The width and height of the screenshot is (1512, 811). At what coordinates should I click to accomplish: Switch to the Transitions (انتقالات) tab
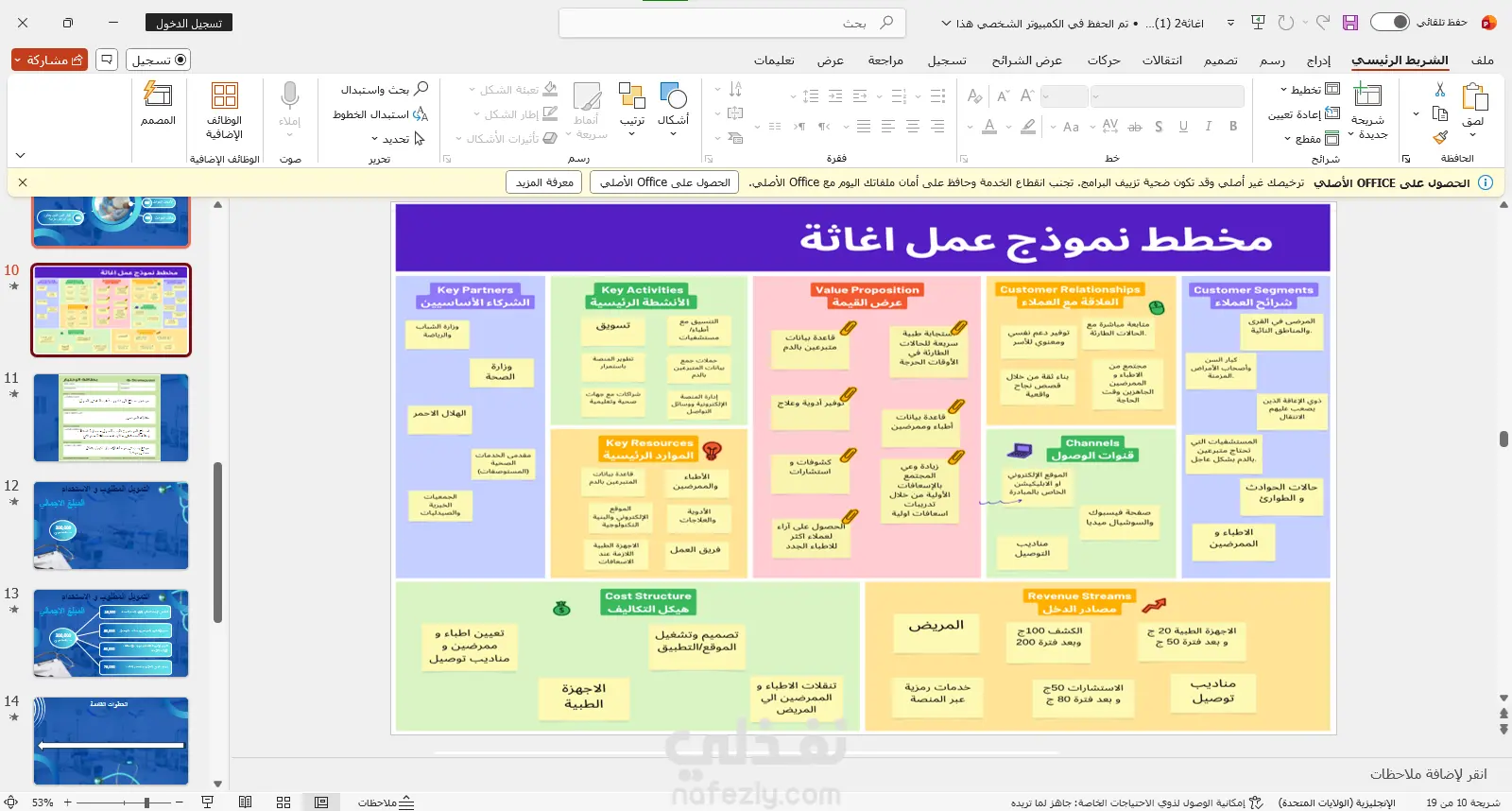[1162, 60]
